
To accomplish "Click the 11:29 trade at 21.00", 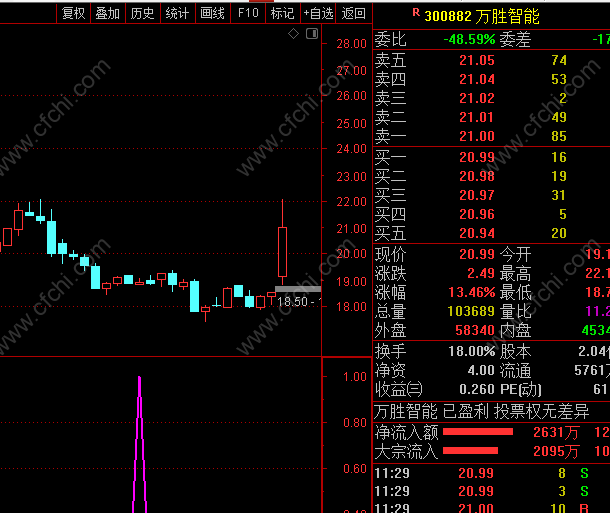I will point(491,508).
